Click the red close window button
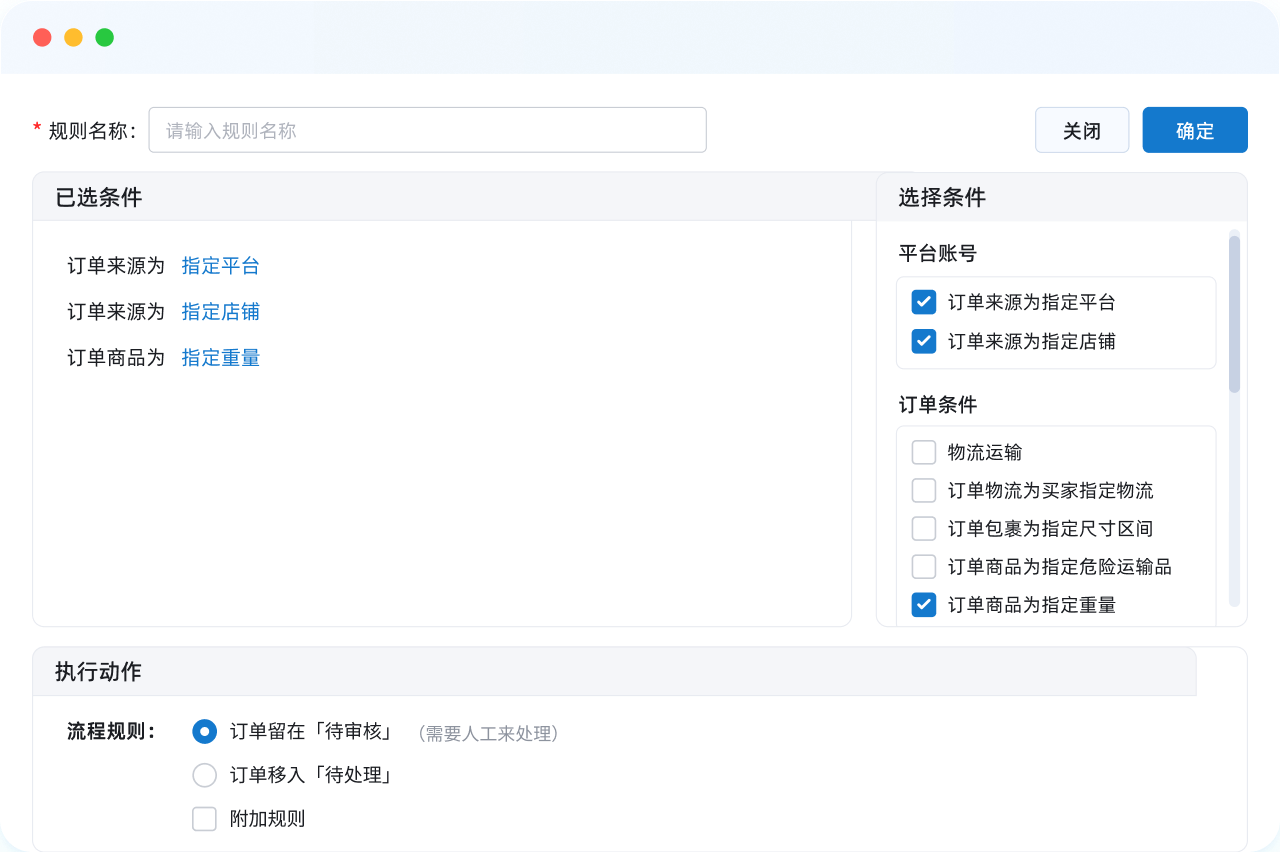The height and width of the screenshot is (852, 1280). click(x=42, y=38)
